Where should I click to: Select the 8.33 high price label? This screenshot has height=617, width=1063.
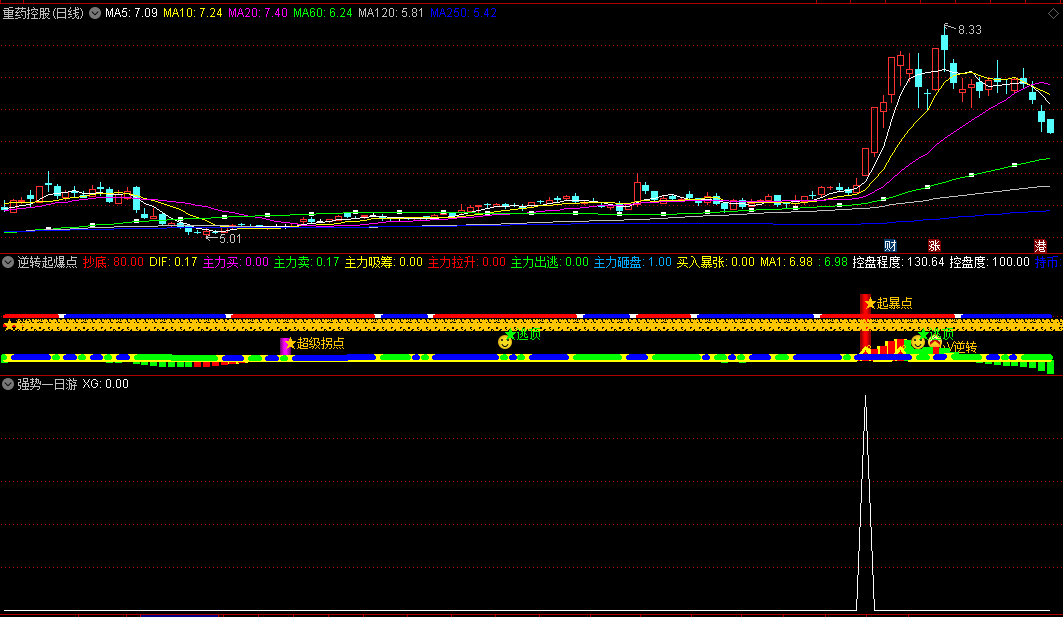969,30
